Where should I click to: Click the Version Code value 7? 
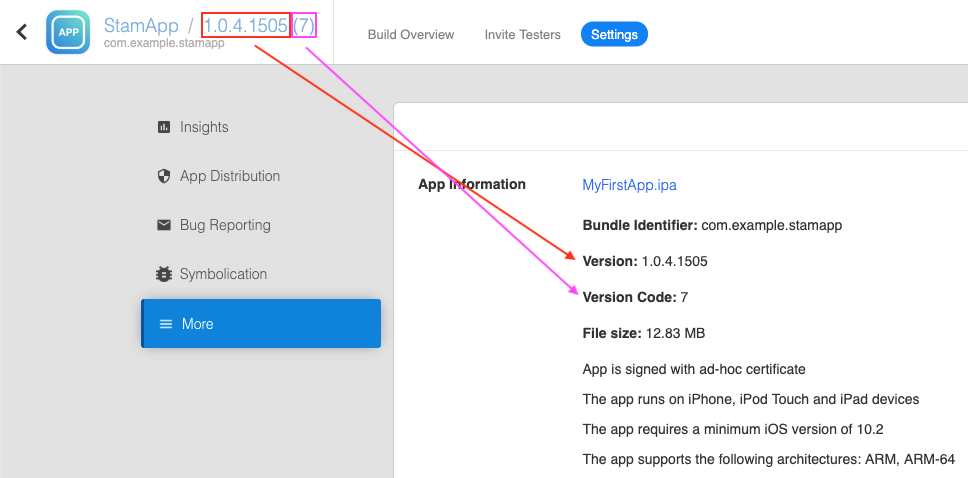point(684,297)
